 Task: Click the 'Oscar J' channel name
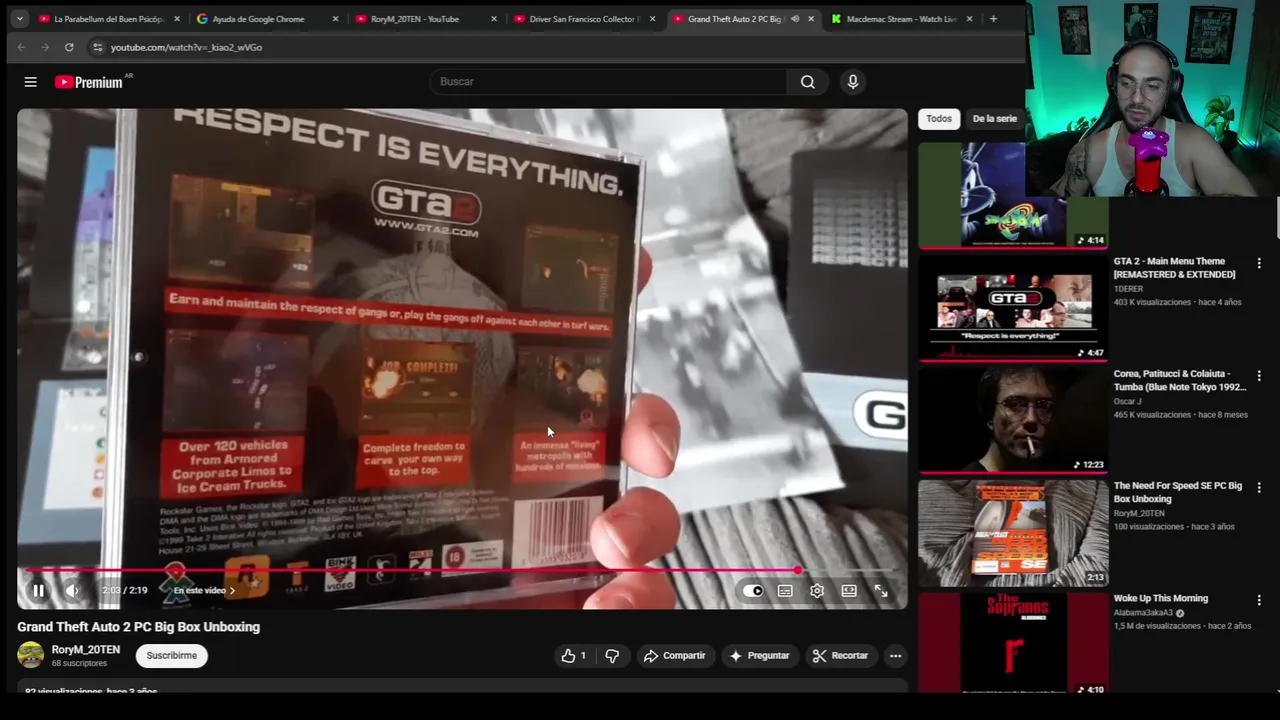tap(1127, 402)
